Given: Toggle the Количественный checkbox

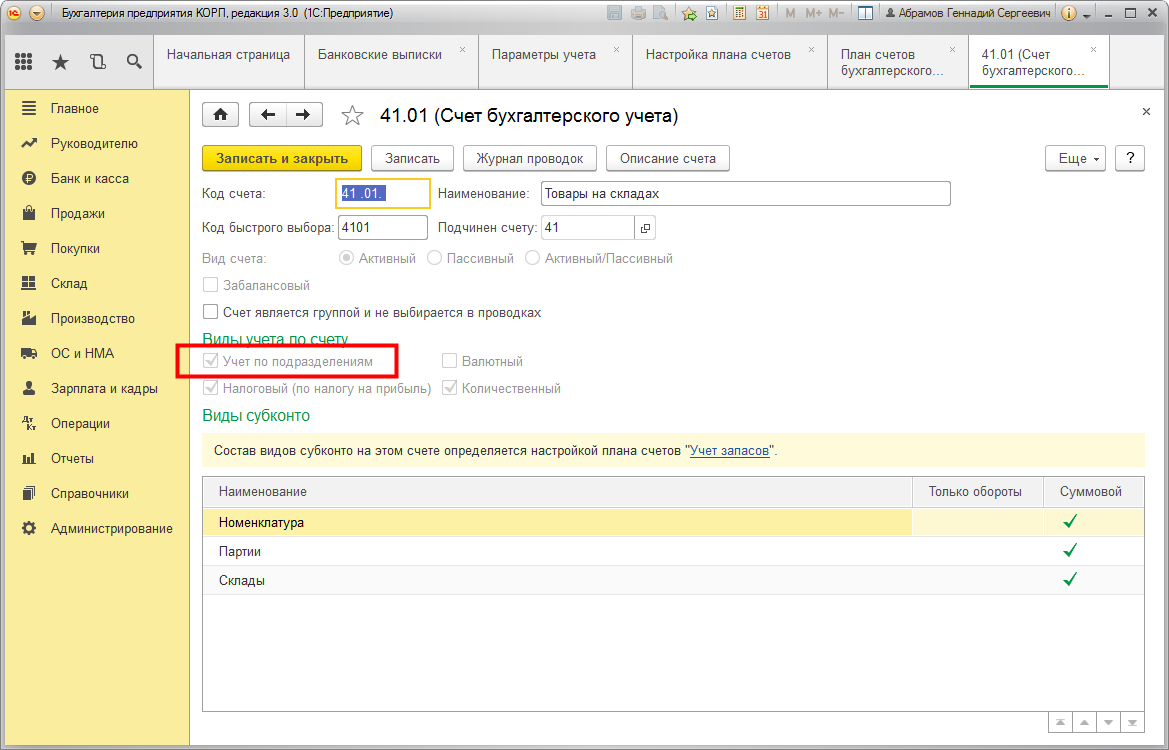Looking at the screenshot, I should (x=450, y=388).
